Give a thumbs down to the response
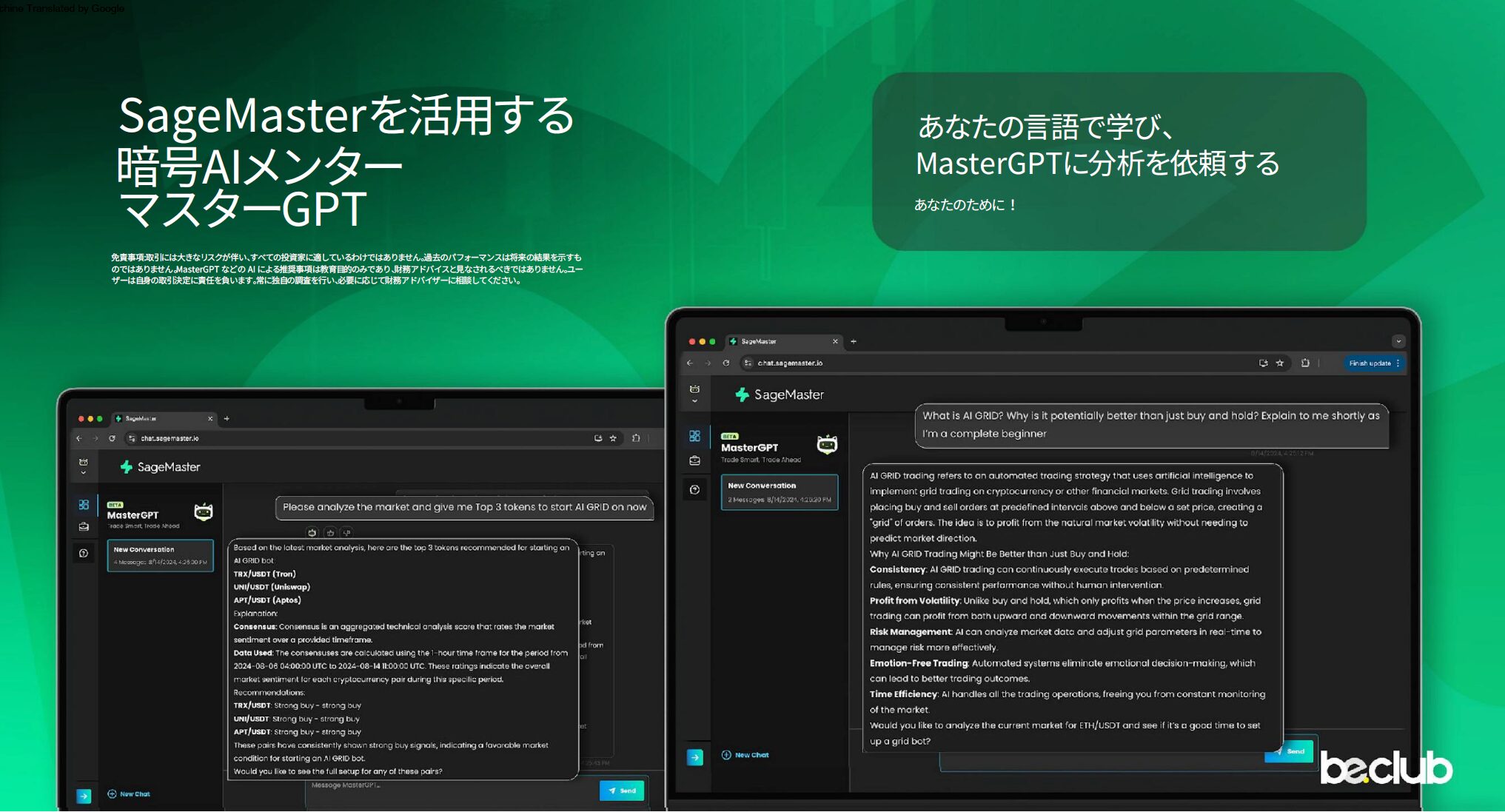The image size is (1505, 812). (347, 533)
